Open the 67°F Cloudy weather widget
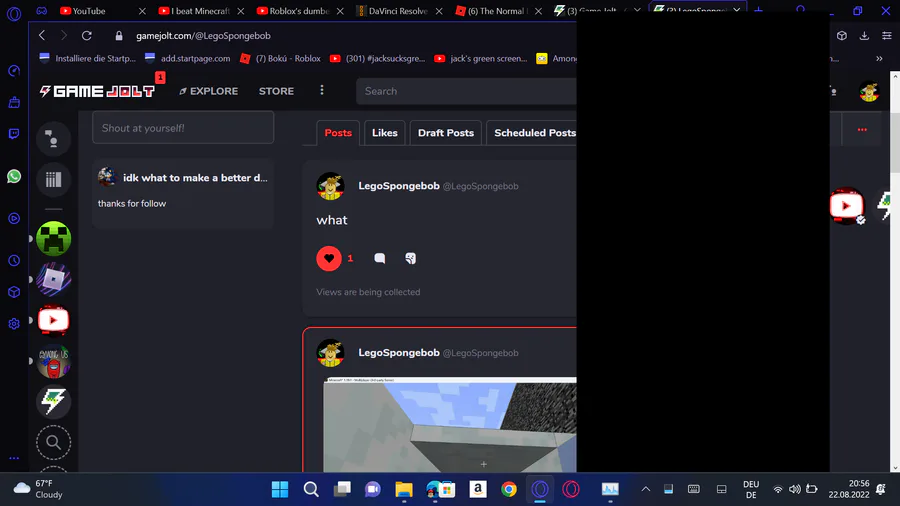Viewport: 900px width, 506px height. pos(37,489)
